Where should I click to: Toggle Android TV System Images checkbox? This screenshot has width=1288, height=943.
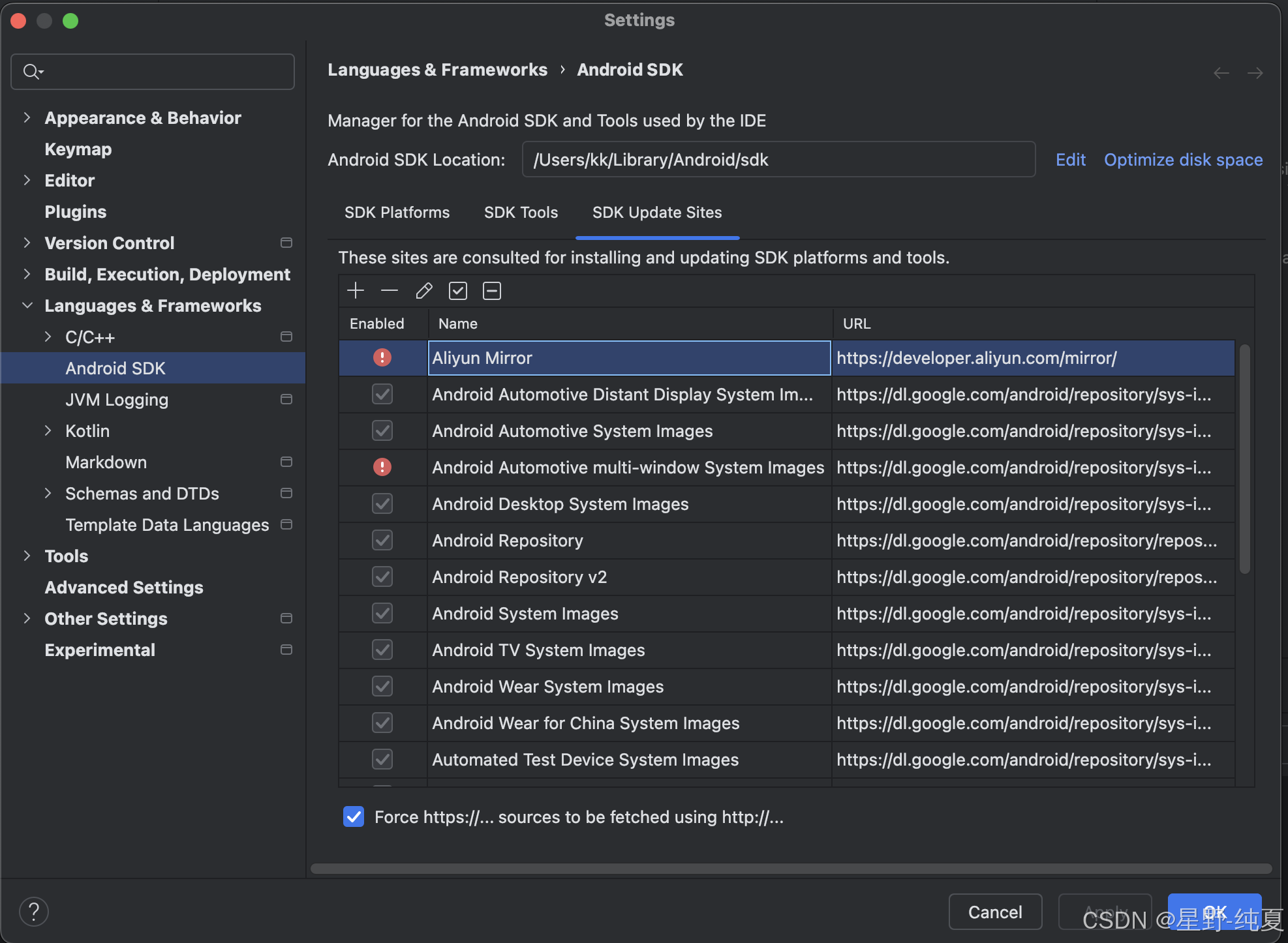(382, 650)
